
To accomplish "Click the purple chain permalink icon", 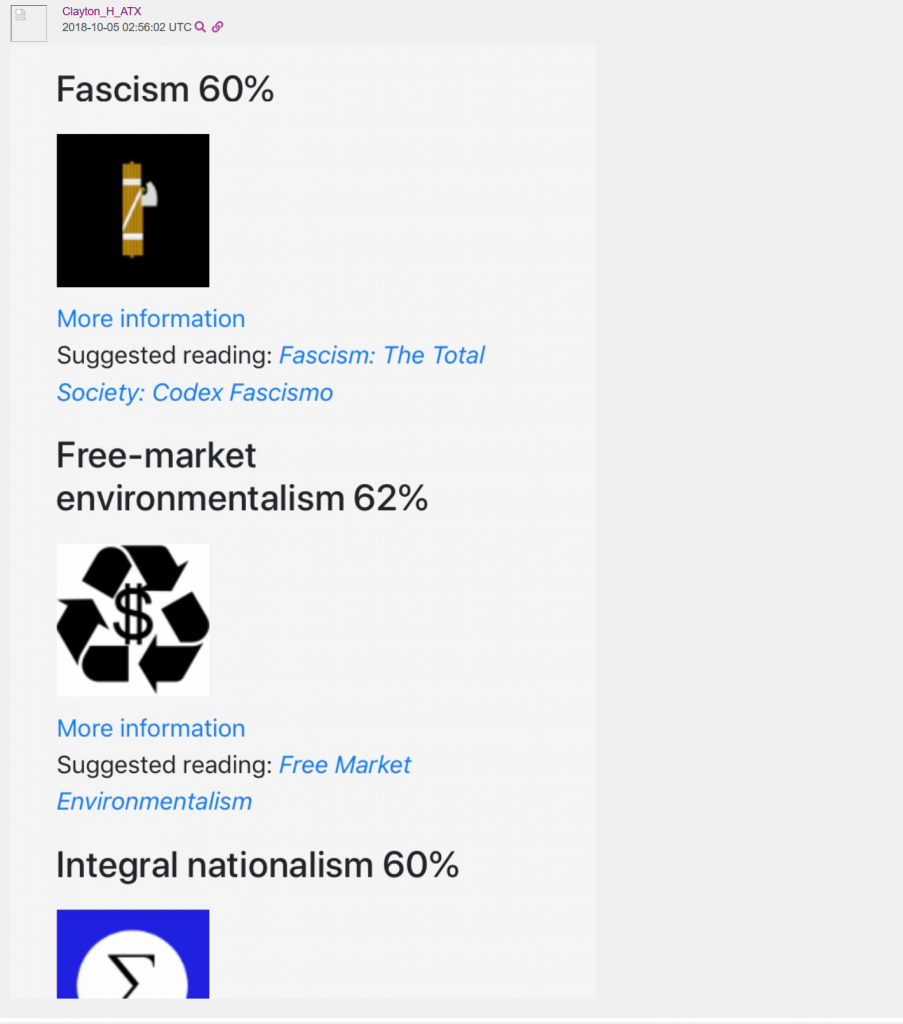I will 217,27.
